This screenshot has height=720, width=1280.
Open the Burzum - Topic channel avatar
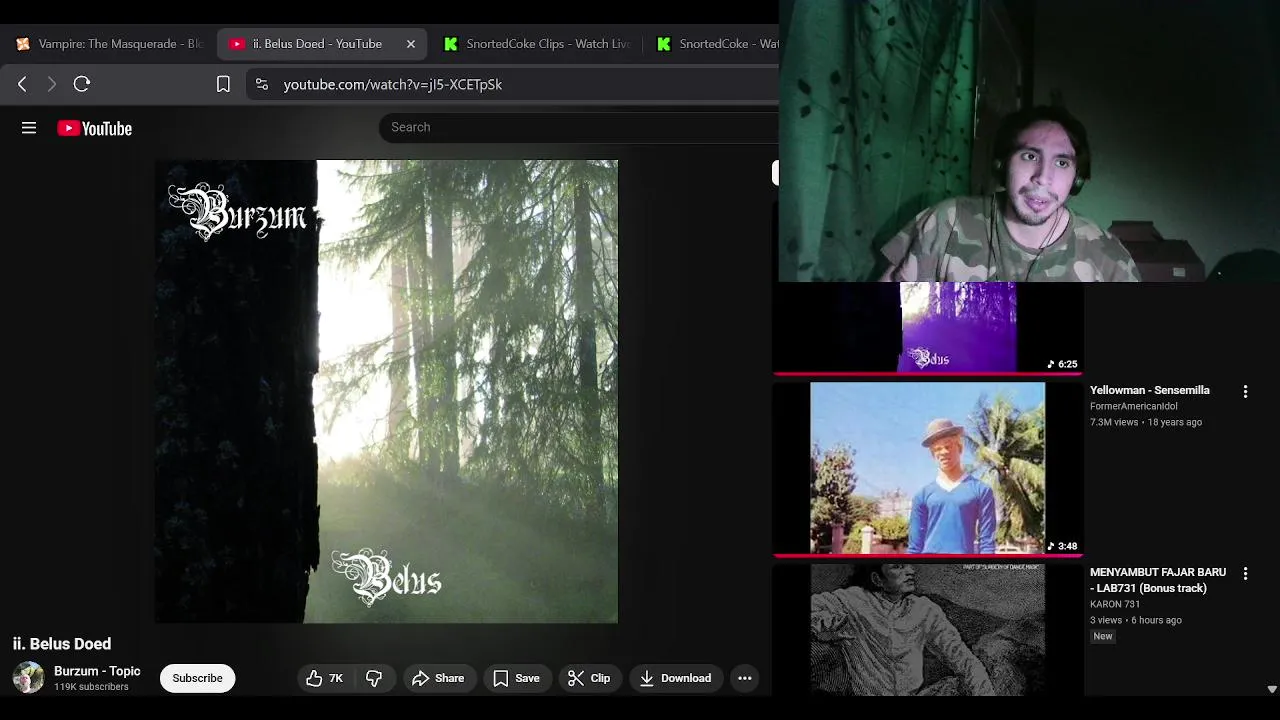click(x=28, y=678)
